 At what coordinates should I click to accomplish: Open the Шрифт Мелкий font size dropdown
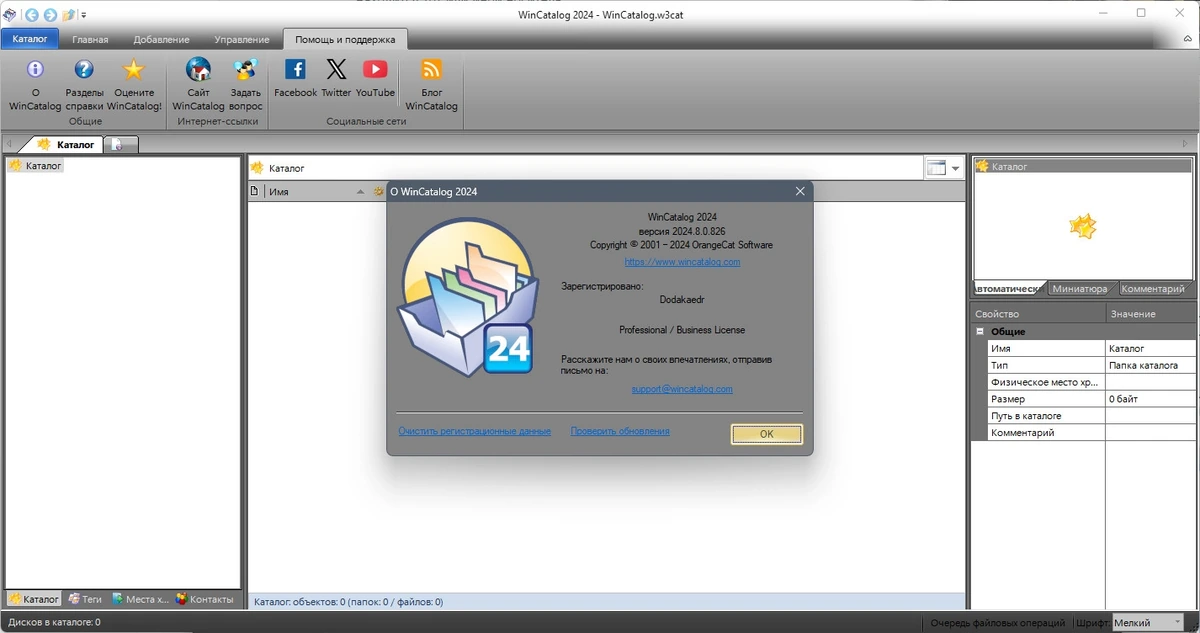1147,622
